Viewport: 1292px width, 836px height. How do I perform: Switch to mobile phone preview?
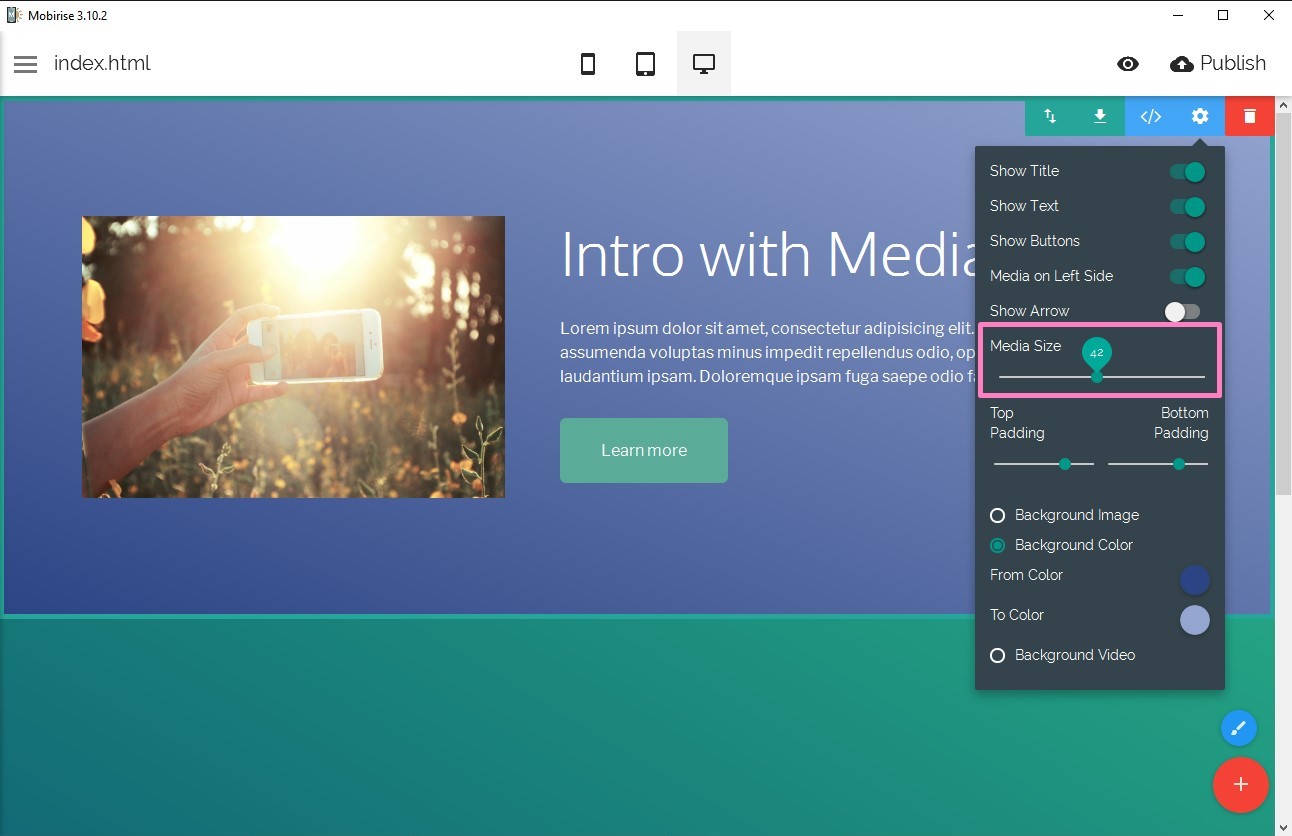(588, 64)
